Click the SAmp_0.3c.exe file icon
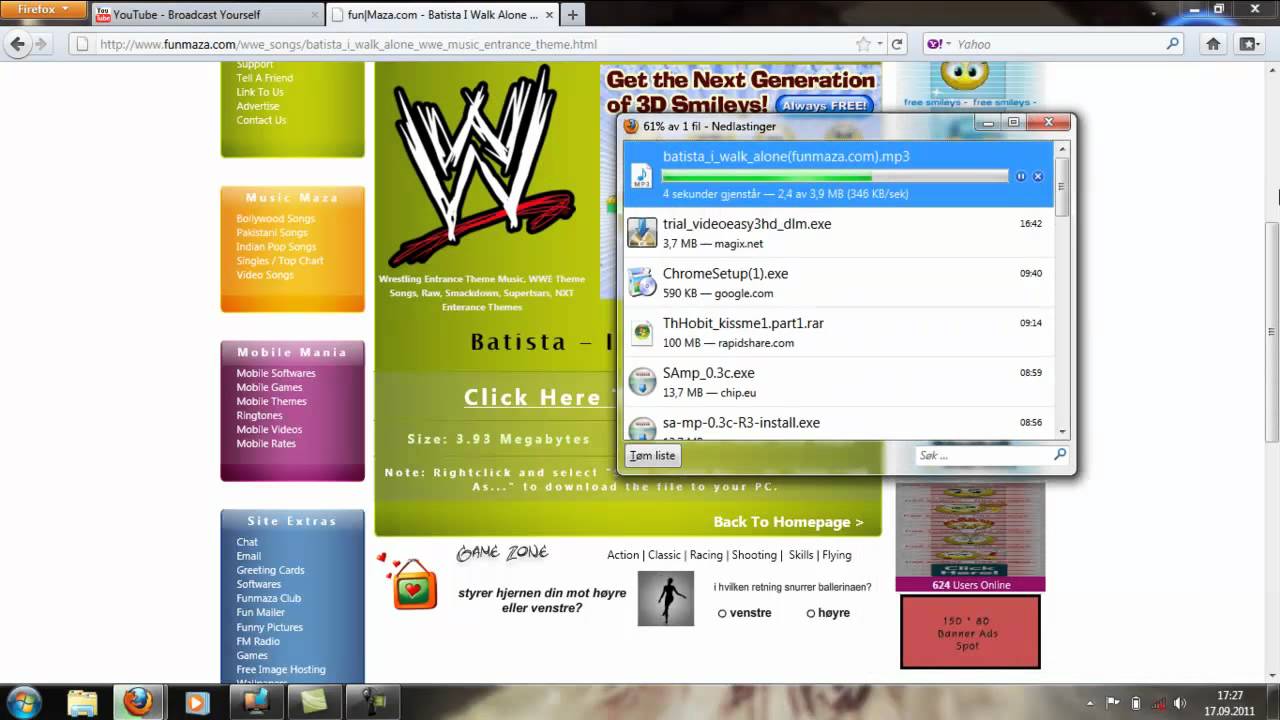This screenshot has height=720, width=1280. pyautogui.click(x=642, y=382)
